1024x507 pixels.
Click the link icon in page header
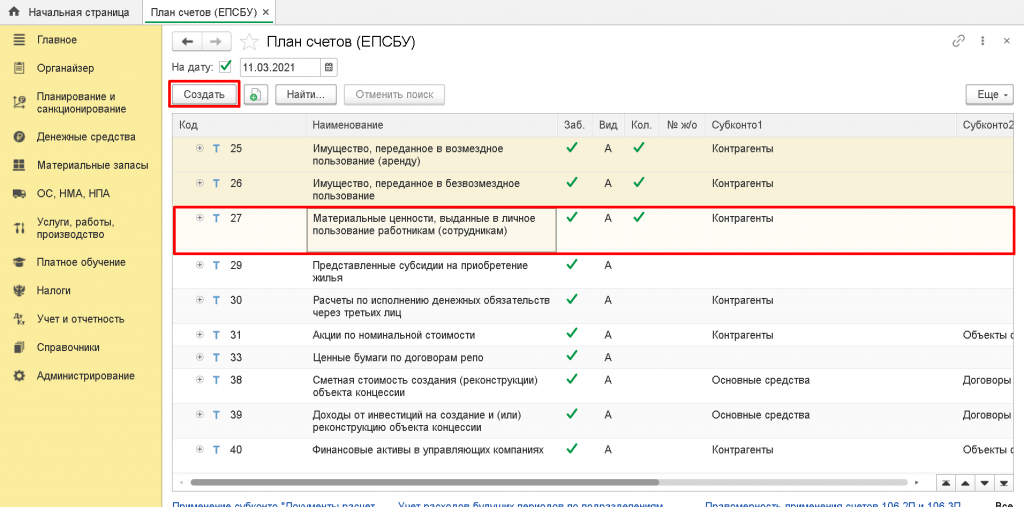pos(958,41)
